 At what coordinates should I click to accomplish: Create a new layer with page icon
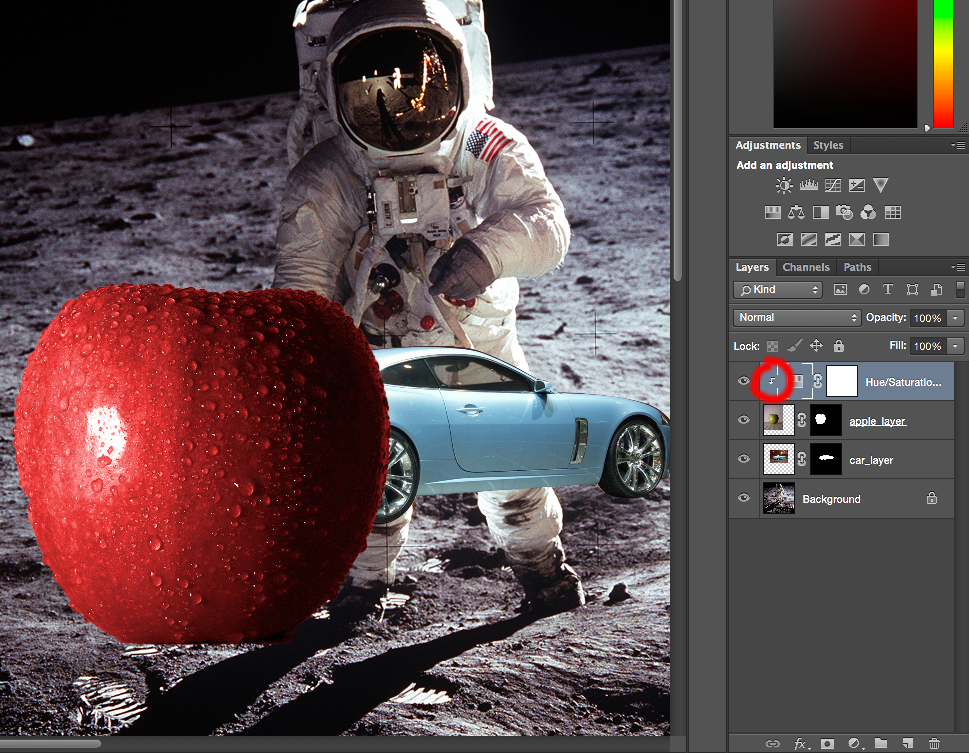pyautogui.click(x=908, y=744)
